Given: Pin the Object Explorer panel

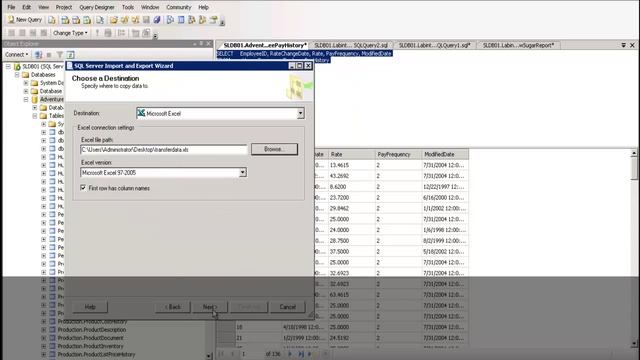Looking at the screenshot, I should [202, 44].
